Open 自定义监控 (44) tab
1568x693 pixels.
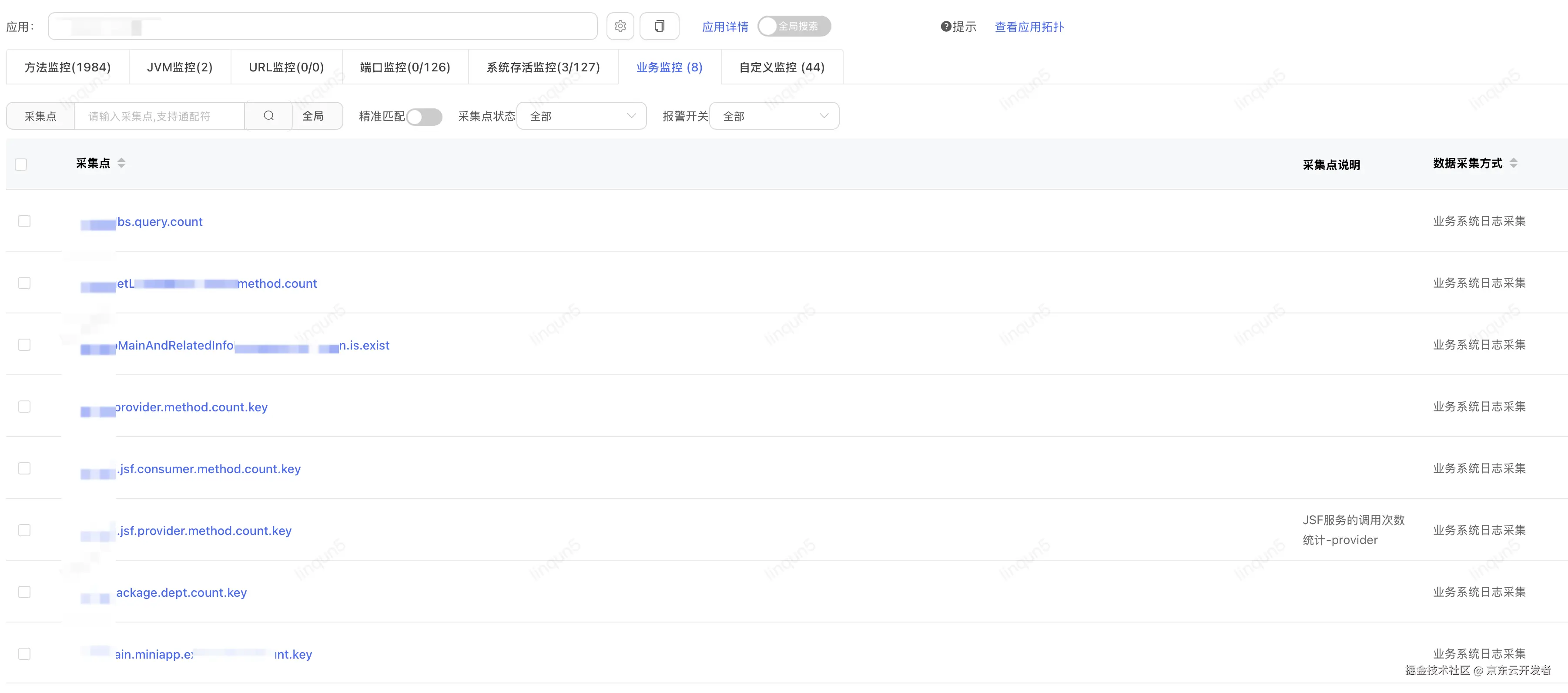781,67
